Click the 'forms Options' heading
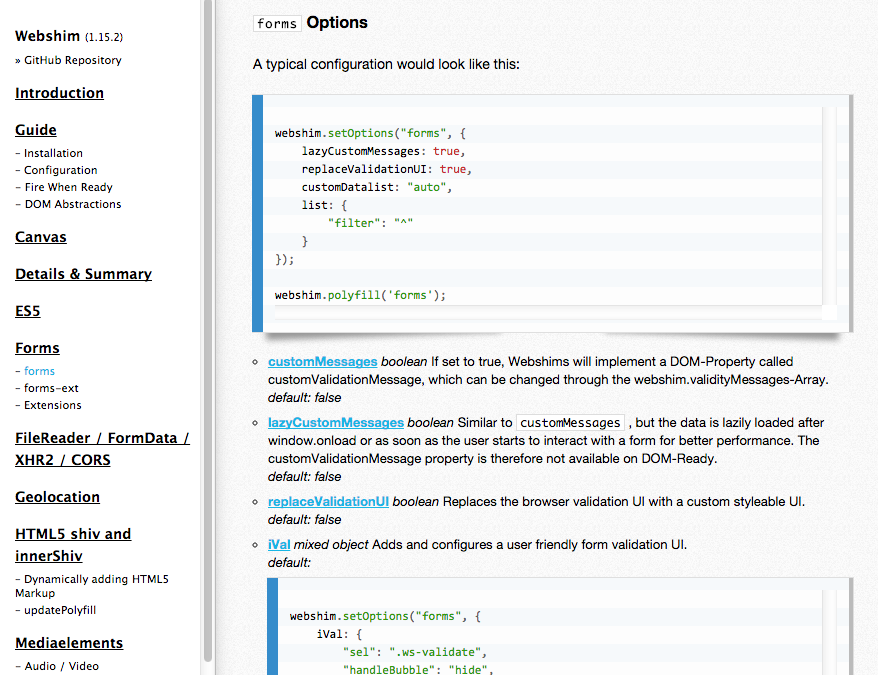878x675 pixels. [x=311, y=23]
